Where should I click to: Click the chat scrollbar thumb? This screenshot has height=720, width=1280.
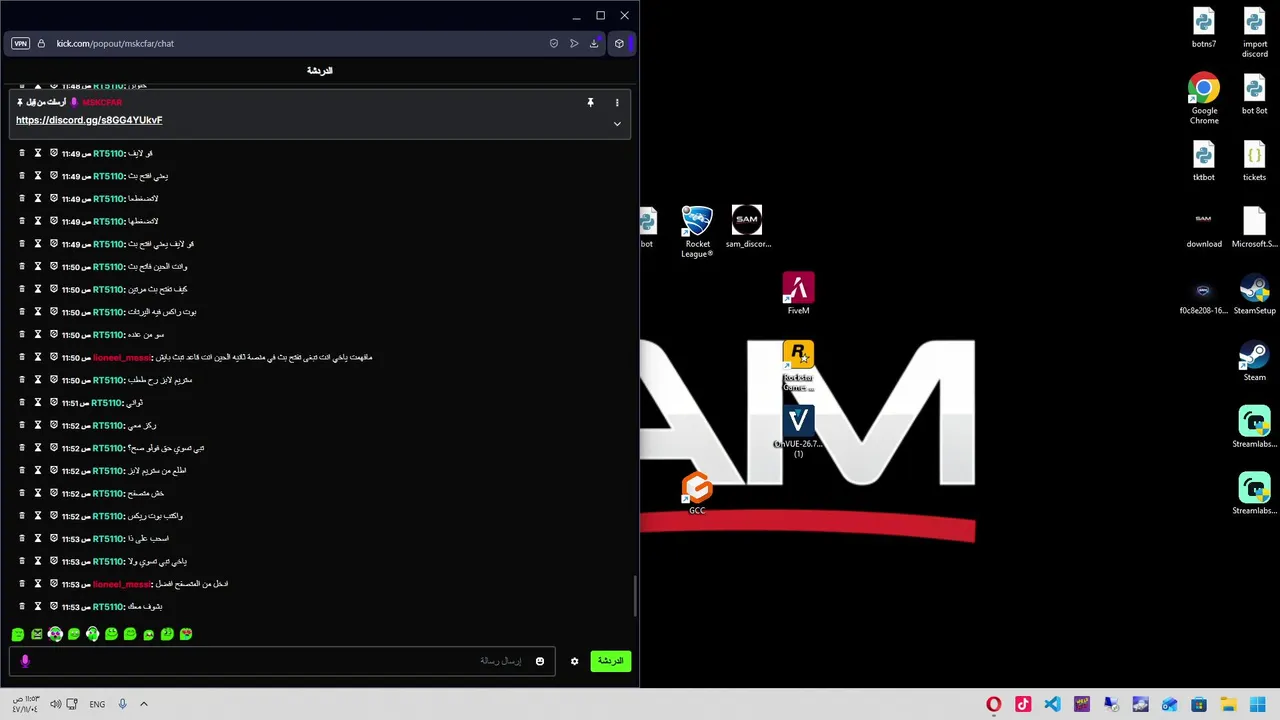pyautogui.click(x=634, y=597)
